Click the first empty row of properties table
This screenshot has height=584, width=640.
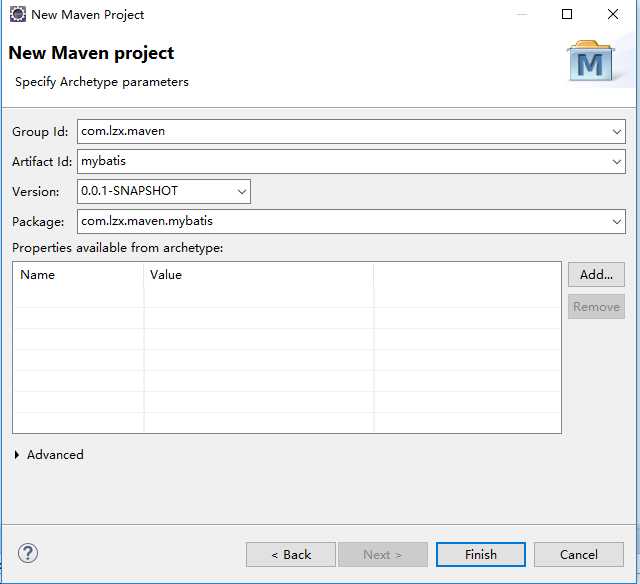[287, 297]
